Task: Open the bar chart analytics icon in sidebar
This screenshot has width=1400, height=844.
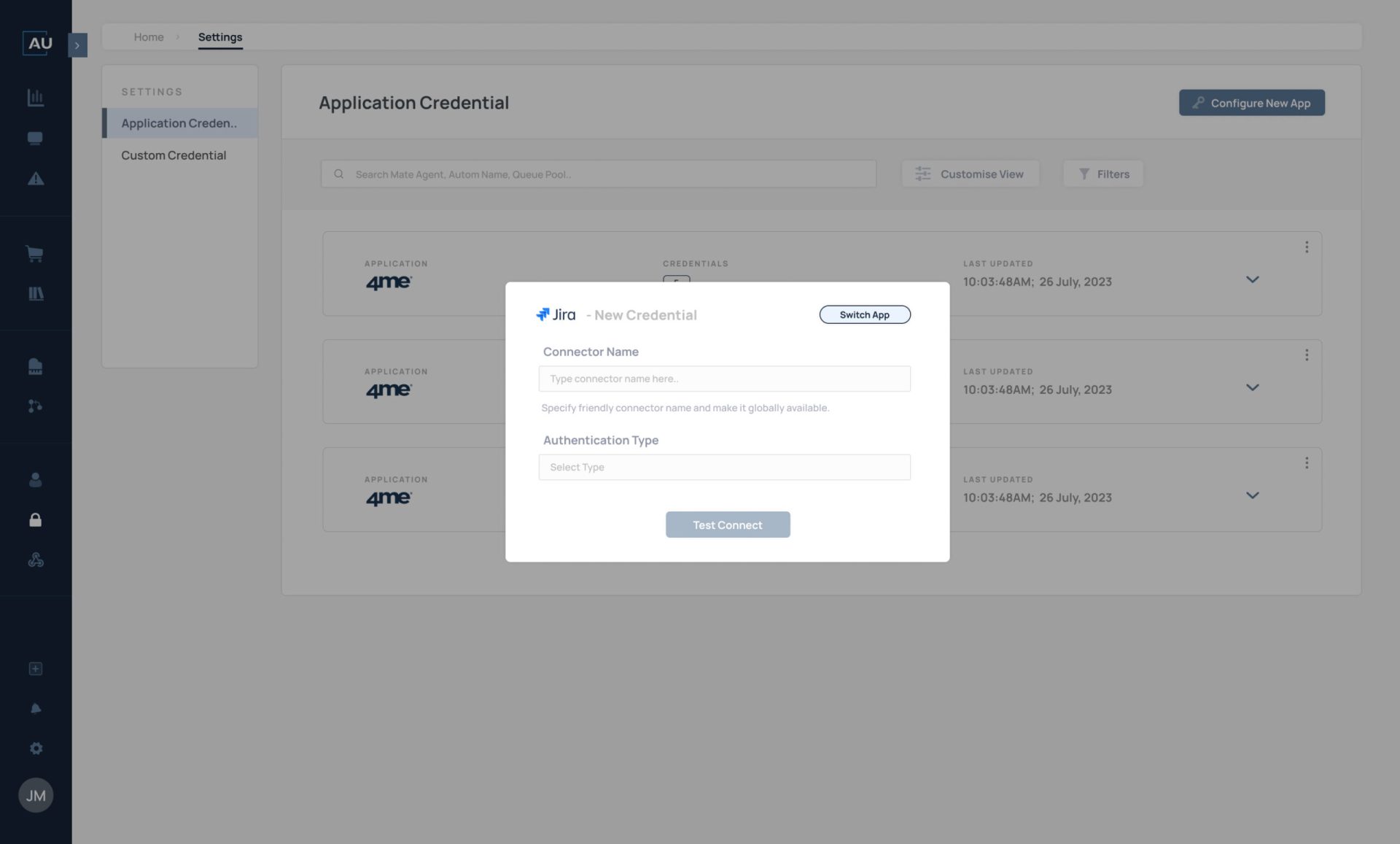Action: click(35, 97)
